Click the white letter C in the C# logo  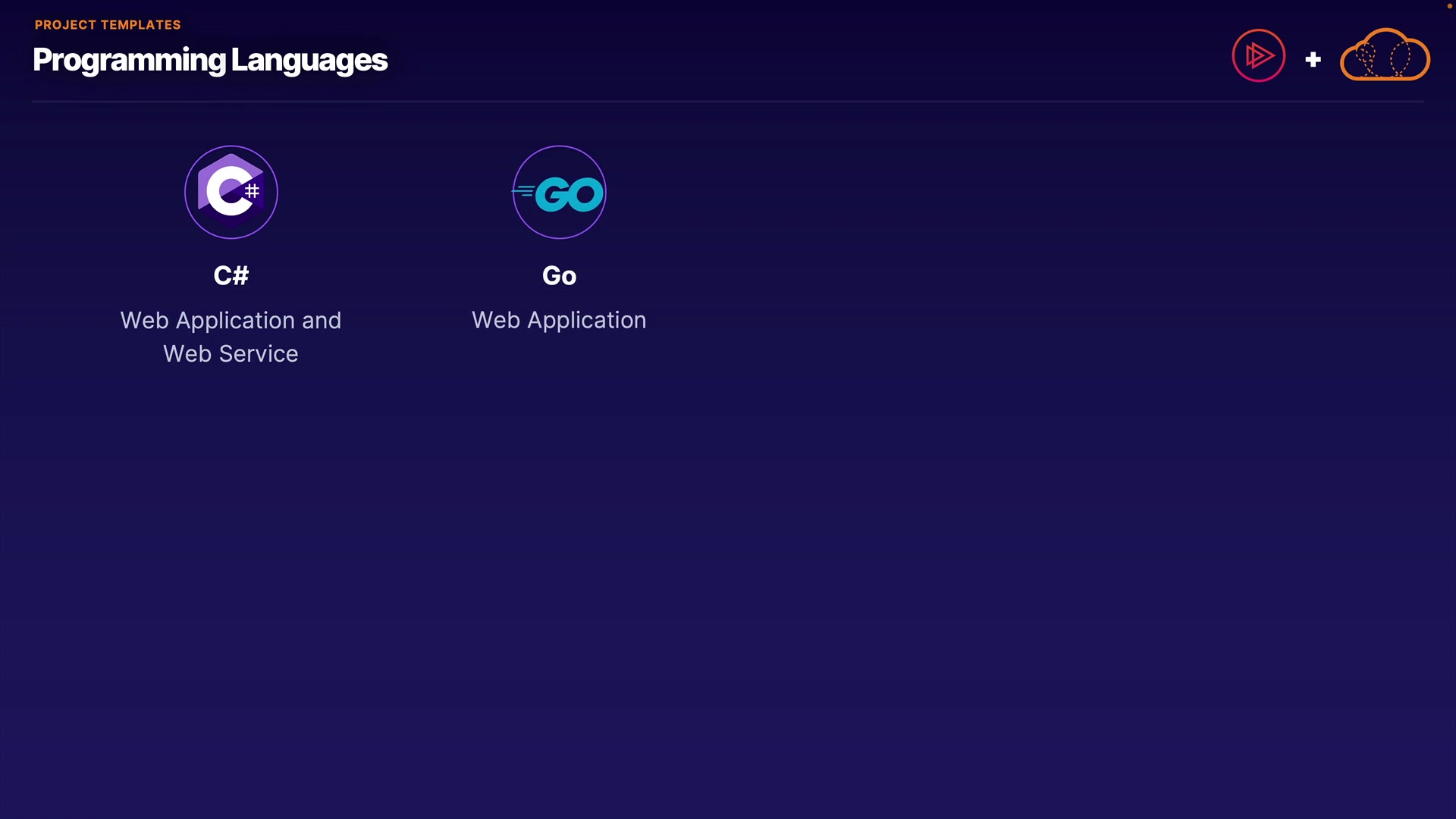(x=226, y=191)
